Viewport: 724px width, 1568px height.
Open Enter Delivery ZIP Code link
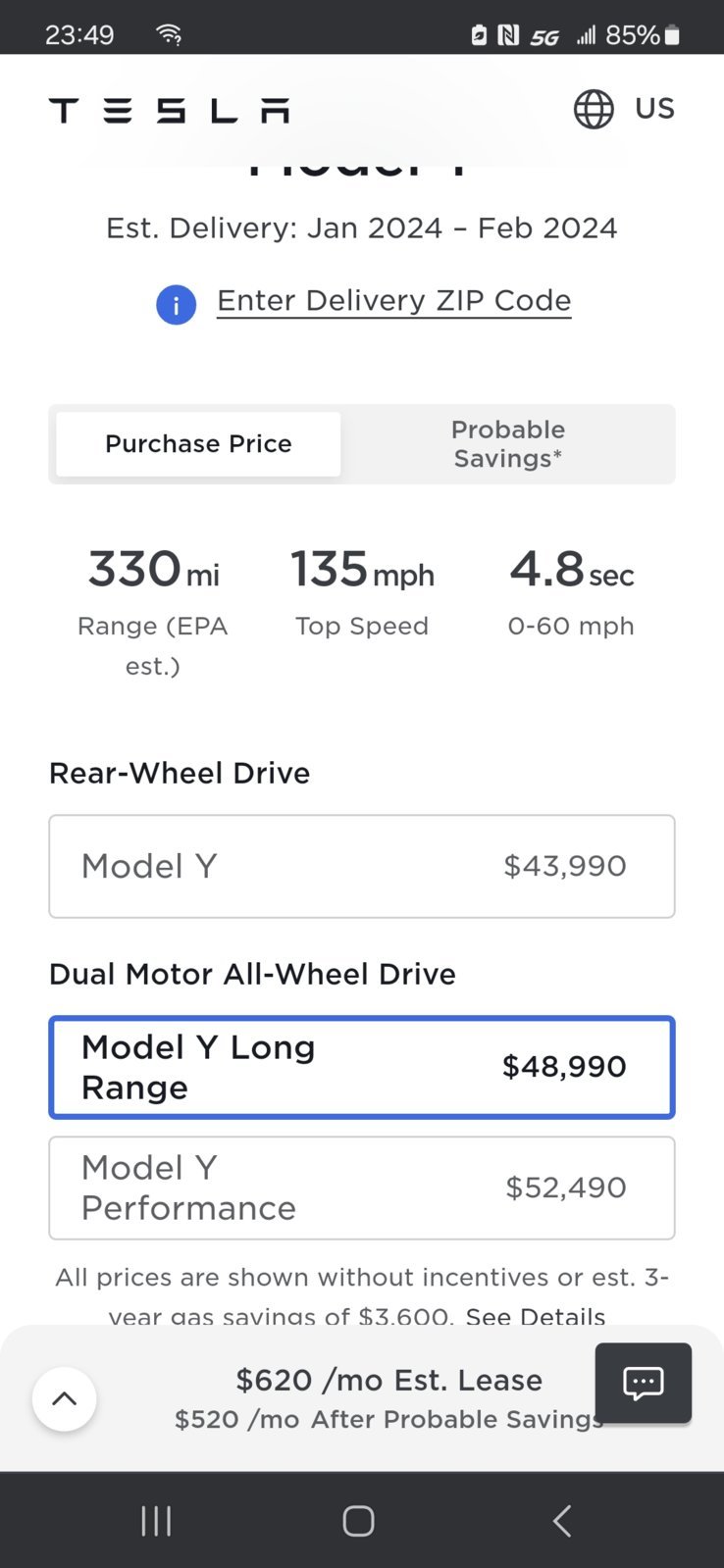(394, 301)
